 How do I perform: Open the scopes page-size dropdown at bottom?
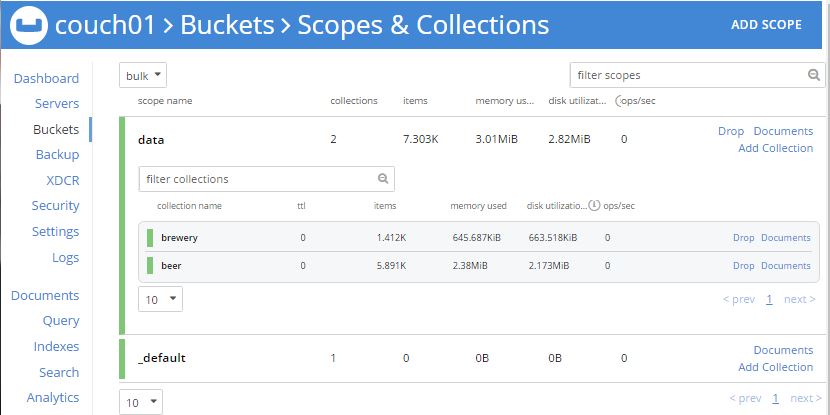pyautogui.click(x=141, y=402)
